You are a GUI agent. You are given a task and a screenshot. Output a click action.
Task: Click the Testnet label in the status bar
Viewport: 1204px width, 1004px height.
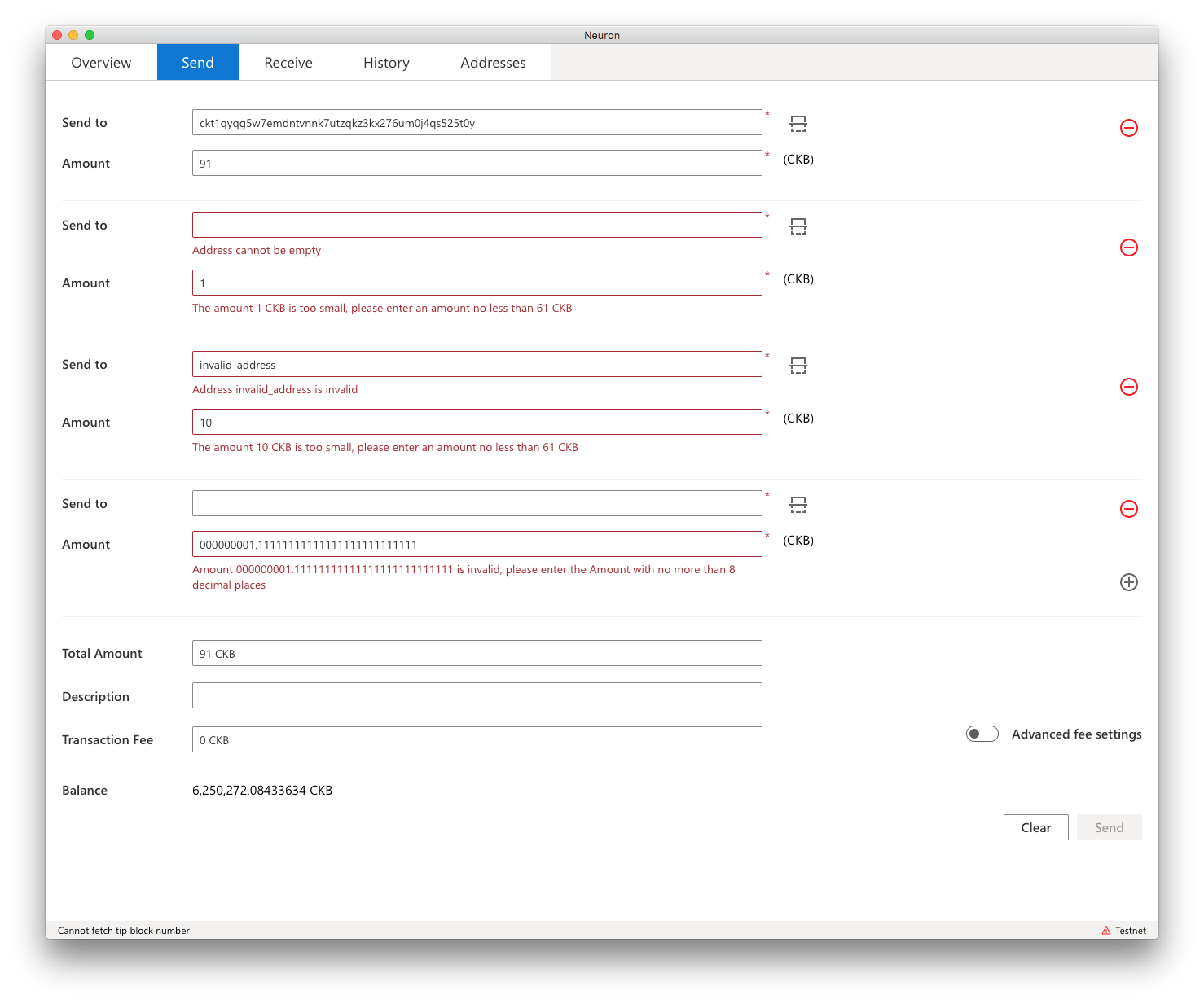pos(1131,931)
